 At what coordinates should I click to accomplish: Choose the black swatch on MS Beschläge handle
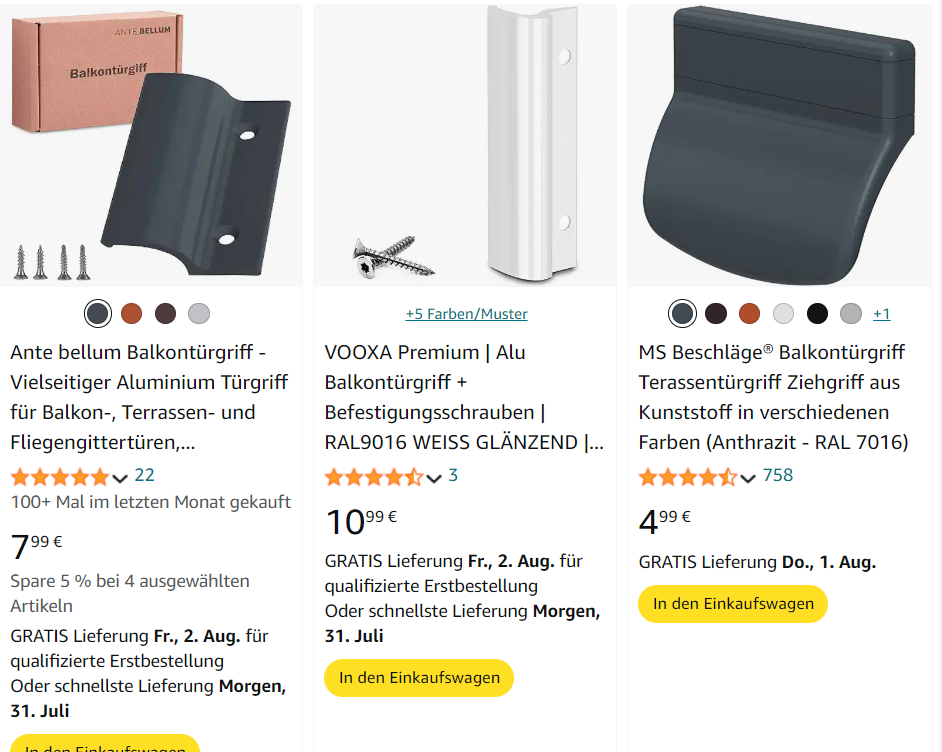pos(817,314)
